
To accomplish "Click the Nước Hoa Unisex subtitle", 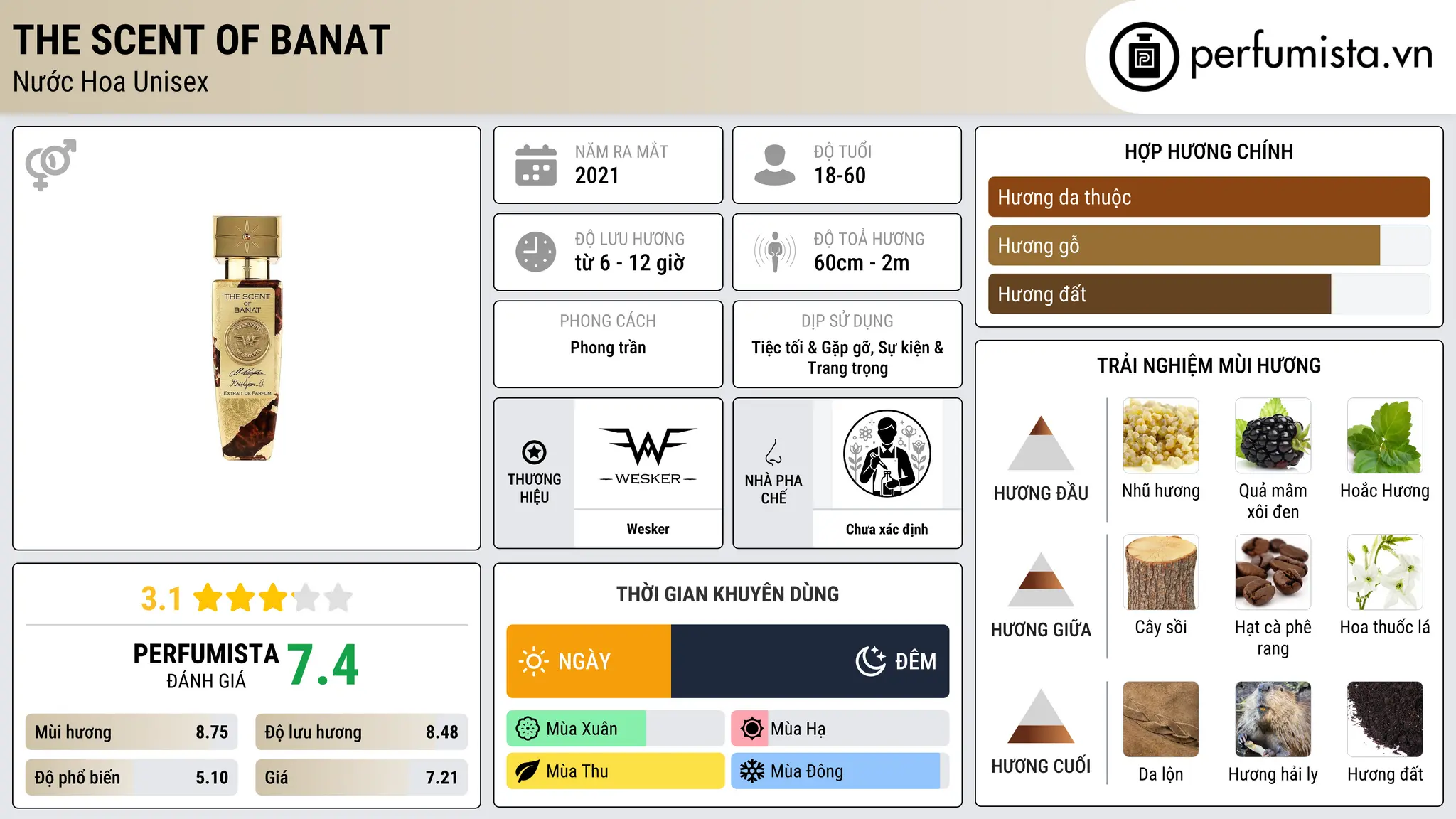I will [x=111, y=82].
